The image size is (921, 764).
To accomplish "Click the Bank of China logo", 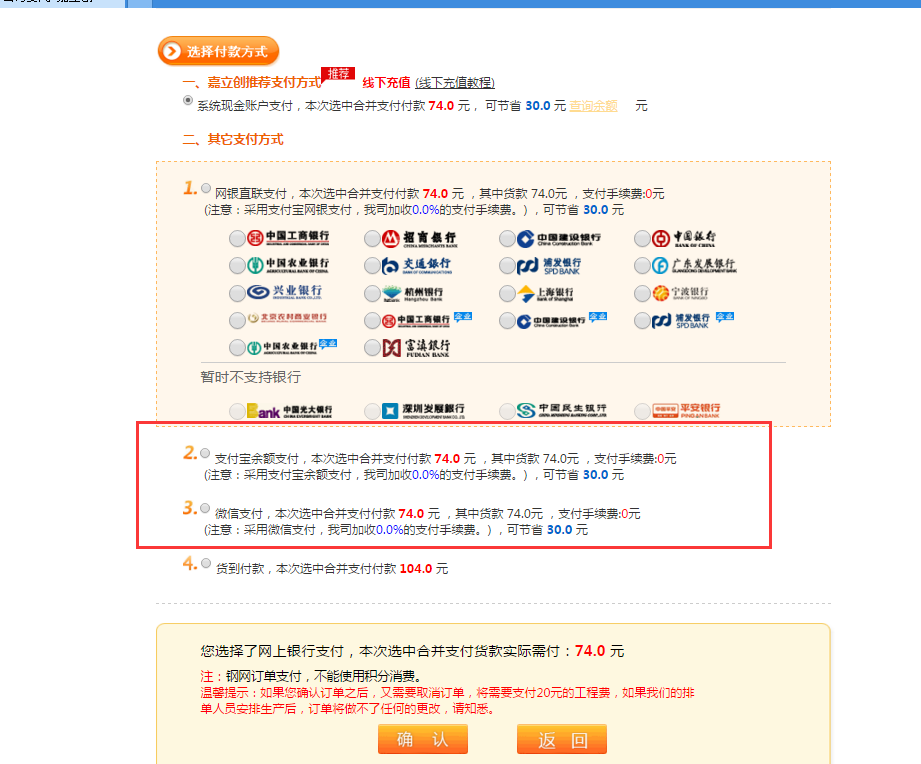I will [691, 238].
